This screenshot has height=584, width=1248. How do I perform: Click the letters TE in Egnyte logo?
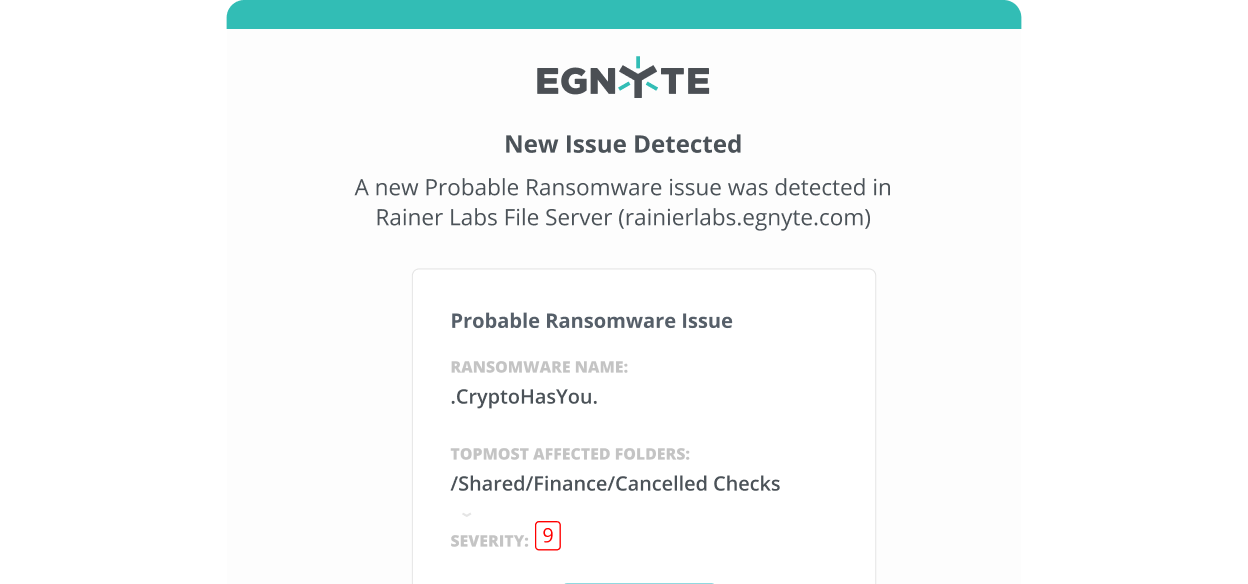[685, 81]
